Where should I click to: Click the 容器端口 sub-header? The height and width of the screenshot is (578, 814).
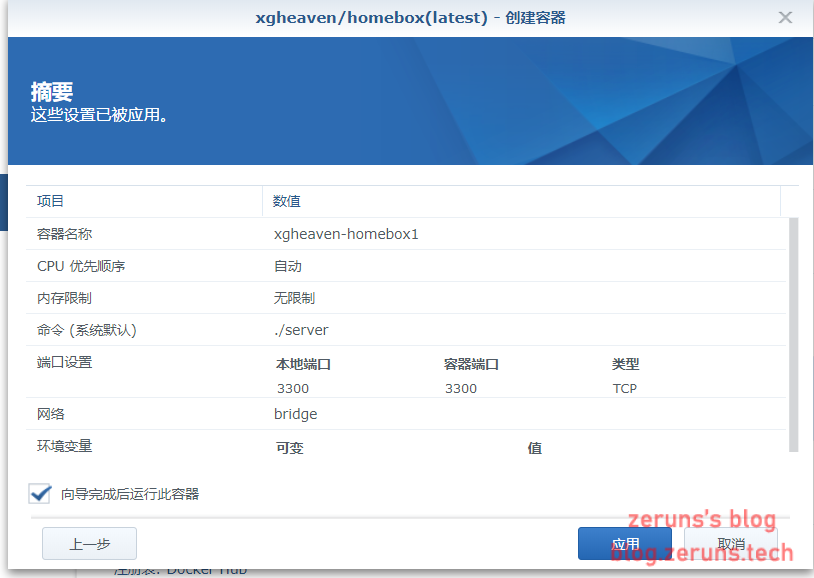pyautogui.click(x=471, y=364)
